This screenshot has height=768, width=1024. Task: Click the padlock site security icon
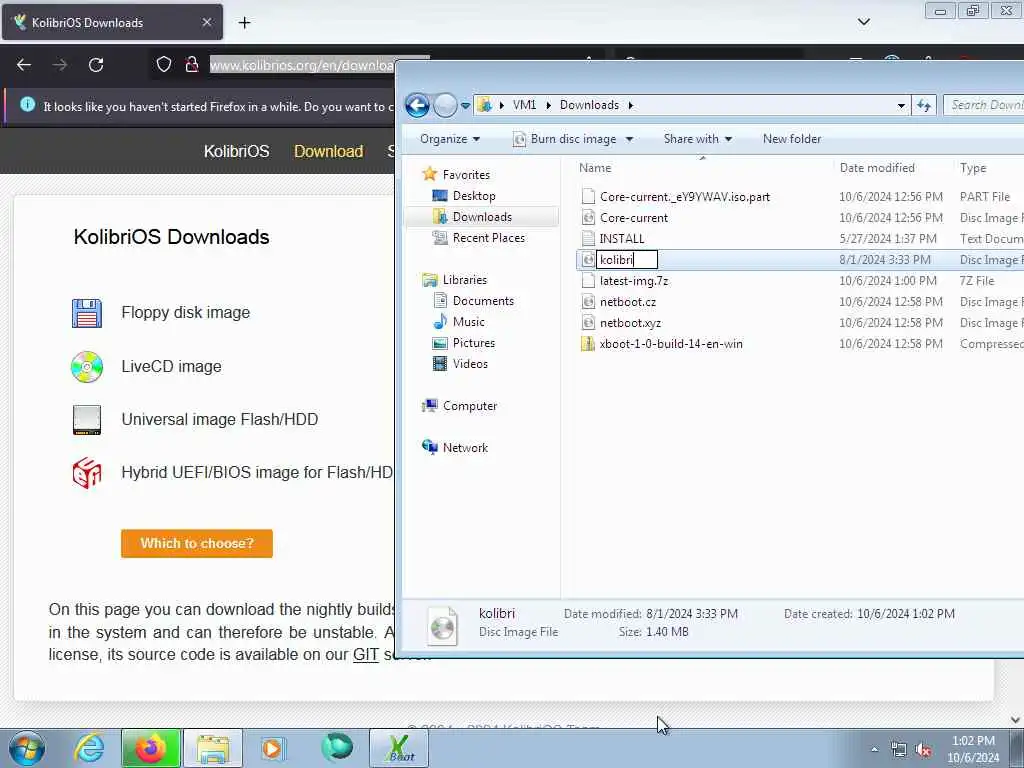191,65
